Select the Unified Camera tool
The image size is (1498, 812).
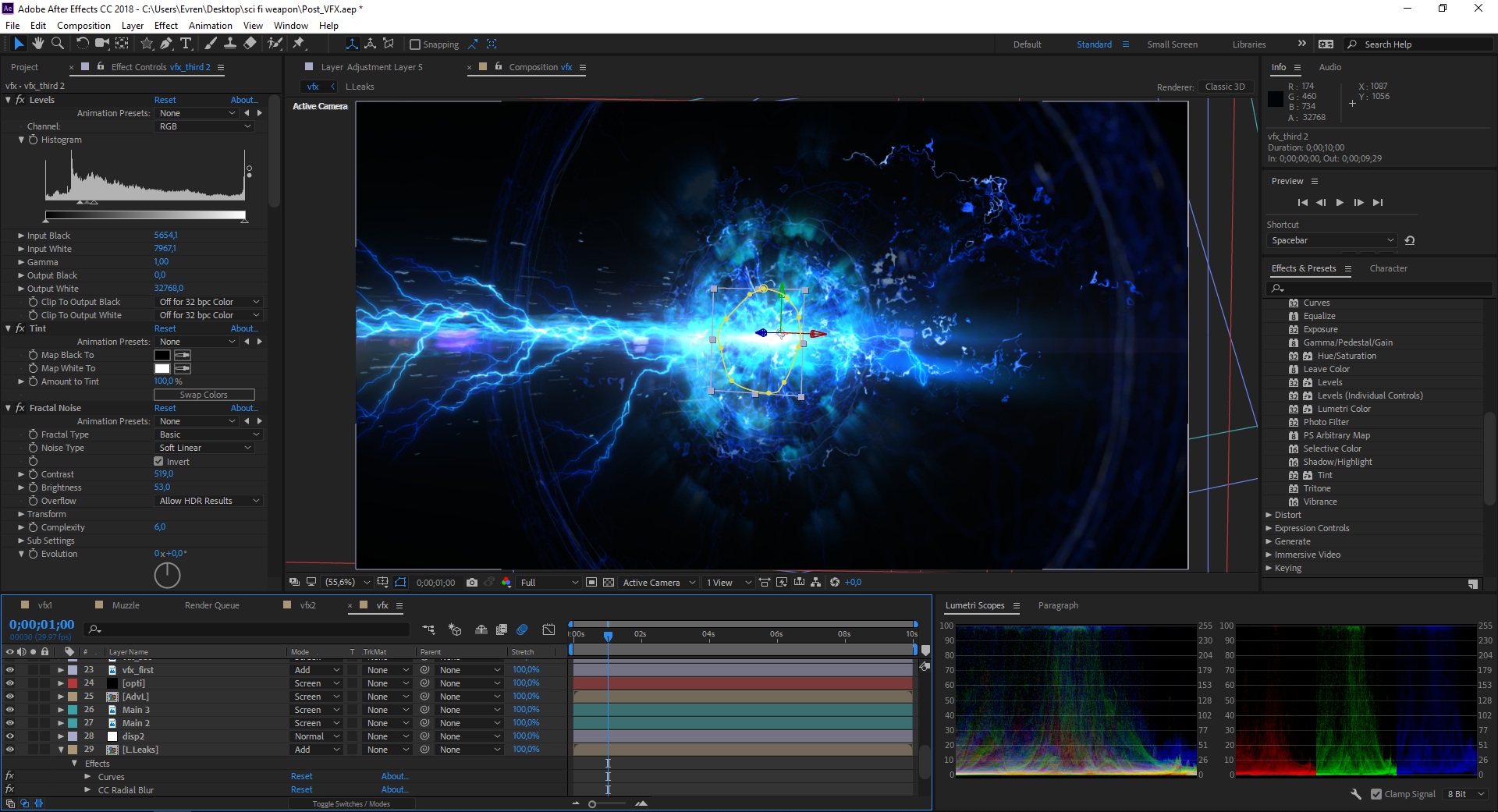[102, 44]
